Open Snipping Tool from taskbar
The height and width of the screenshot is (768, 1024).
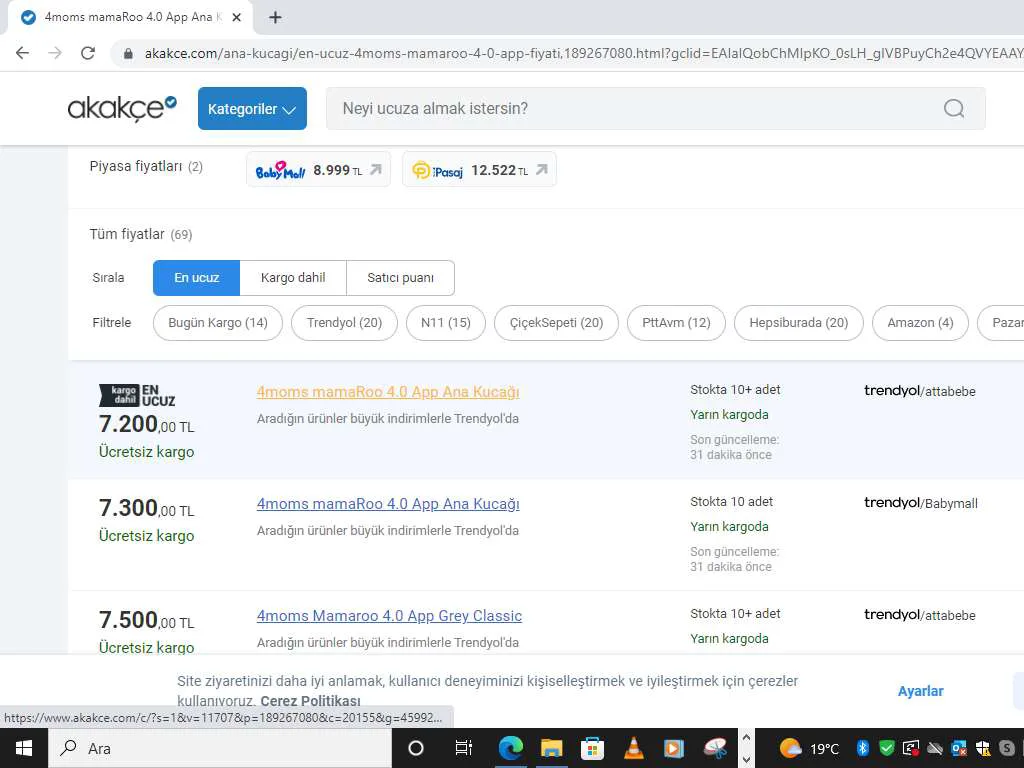[x=715, y=748]
